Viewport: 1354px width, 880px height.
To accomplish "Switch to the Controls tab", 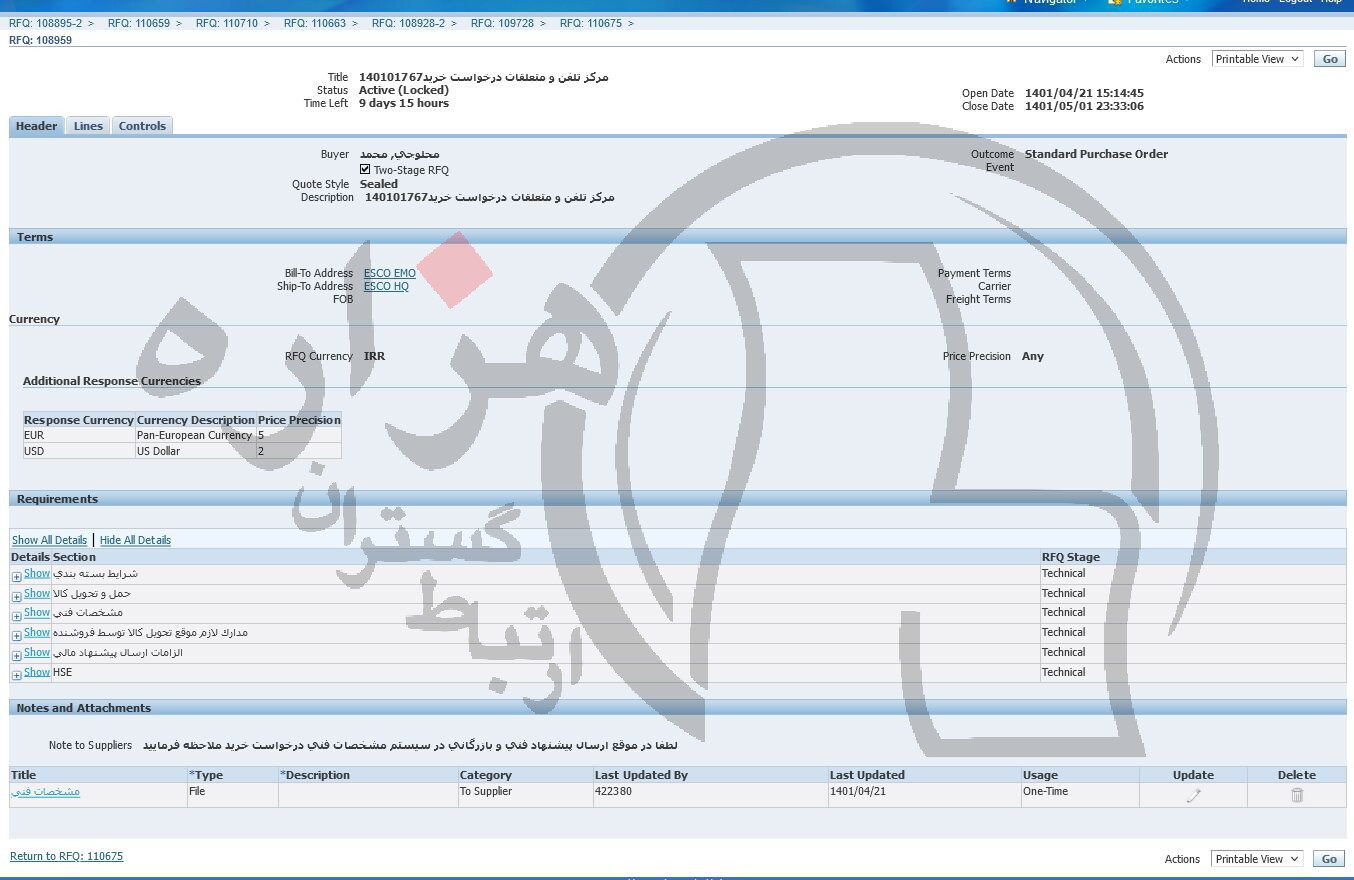I will (x=142, y=126).
